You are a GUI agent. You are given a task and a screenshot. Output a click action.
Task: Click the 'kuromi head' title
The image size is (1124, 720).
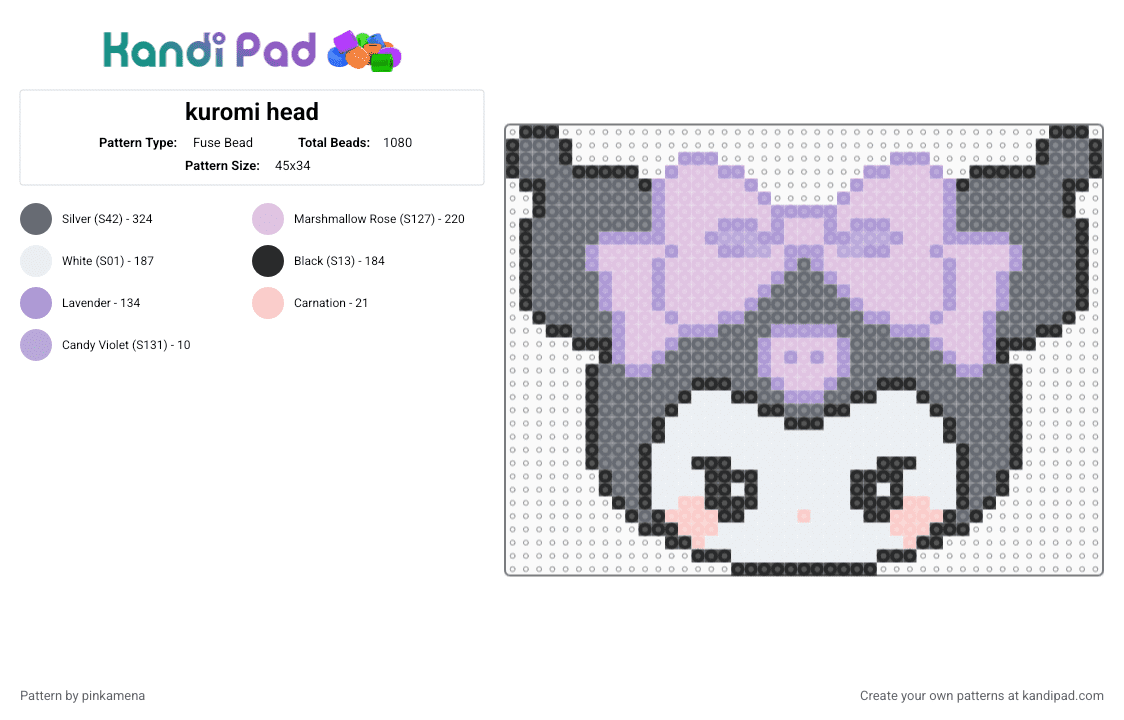pyautogui.click(x=252, y=112)
